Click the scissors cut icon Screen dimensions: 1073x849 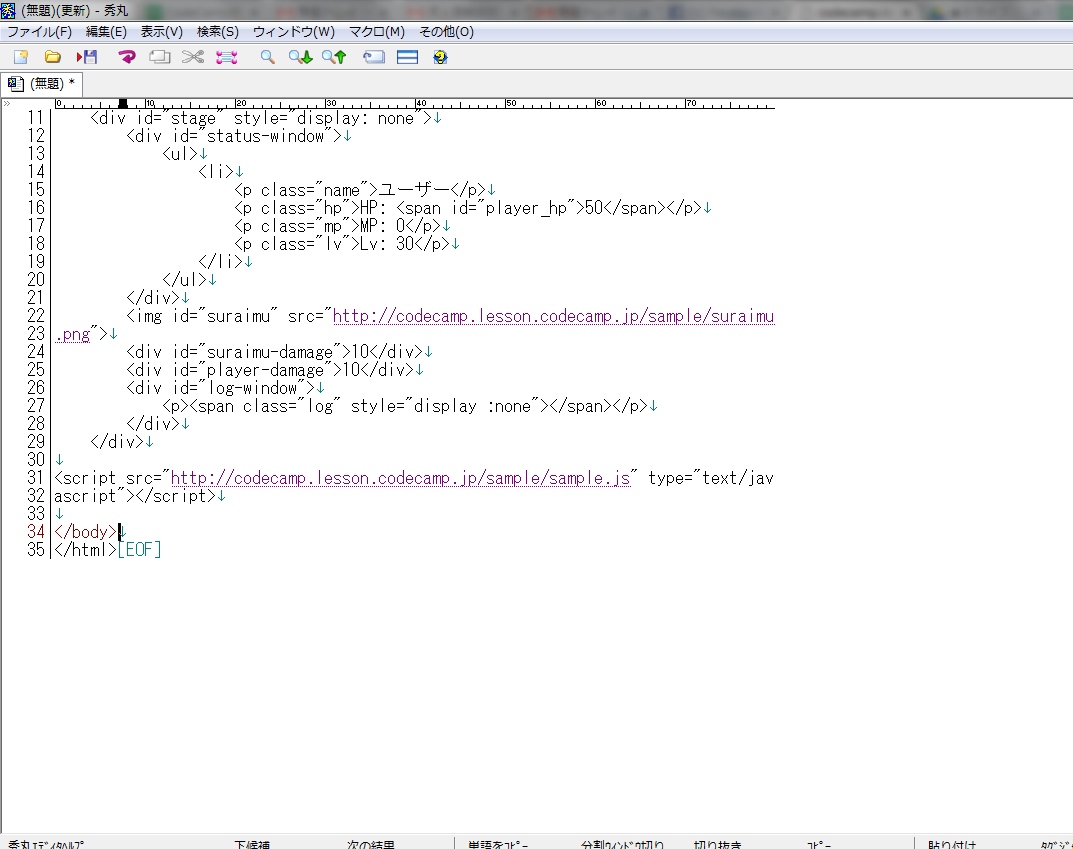[x=193, y=57]
